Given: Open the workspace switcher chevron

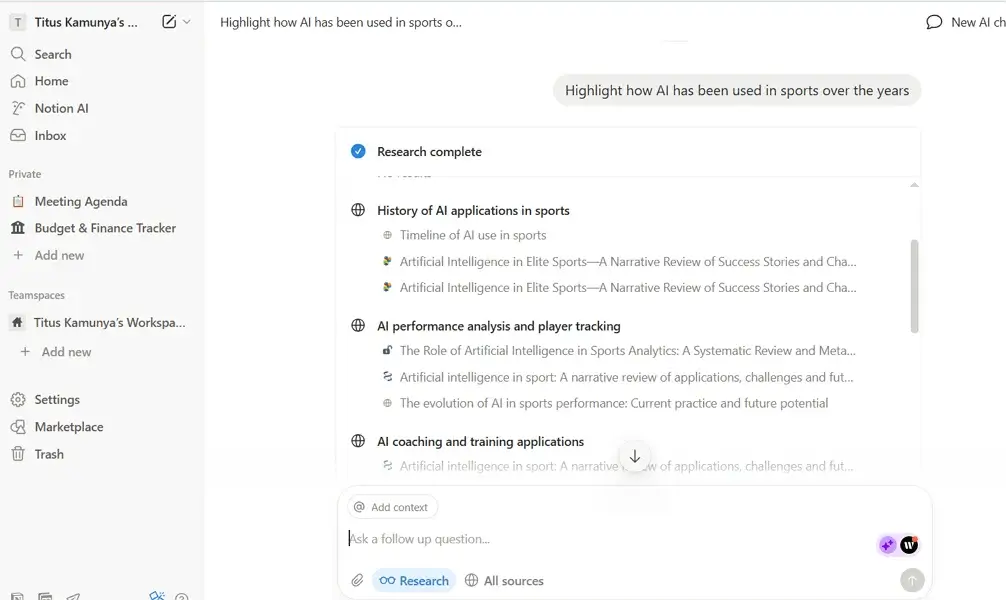Looking at the screenshot, I should (187, 22).
